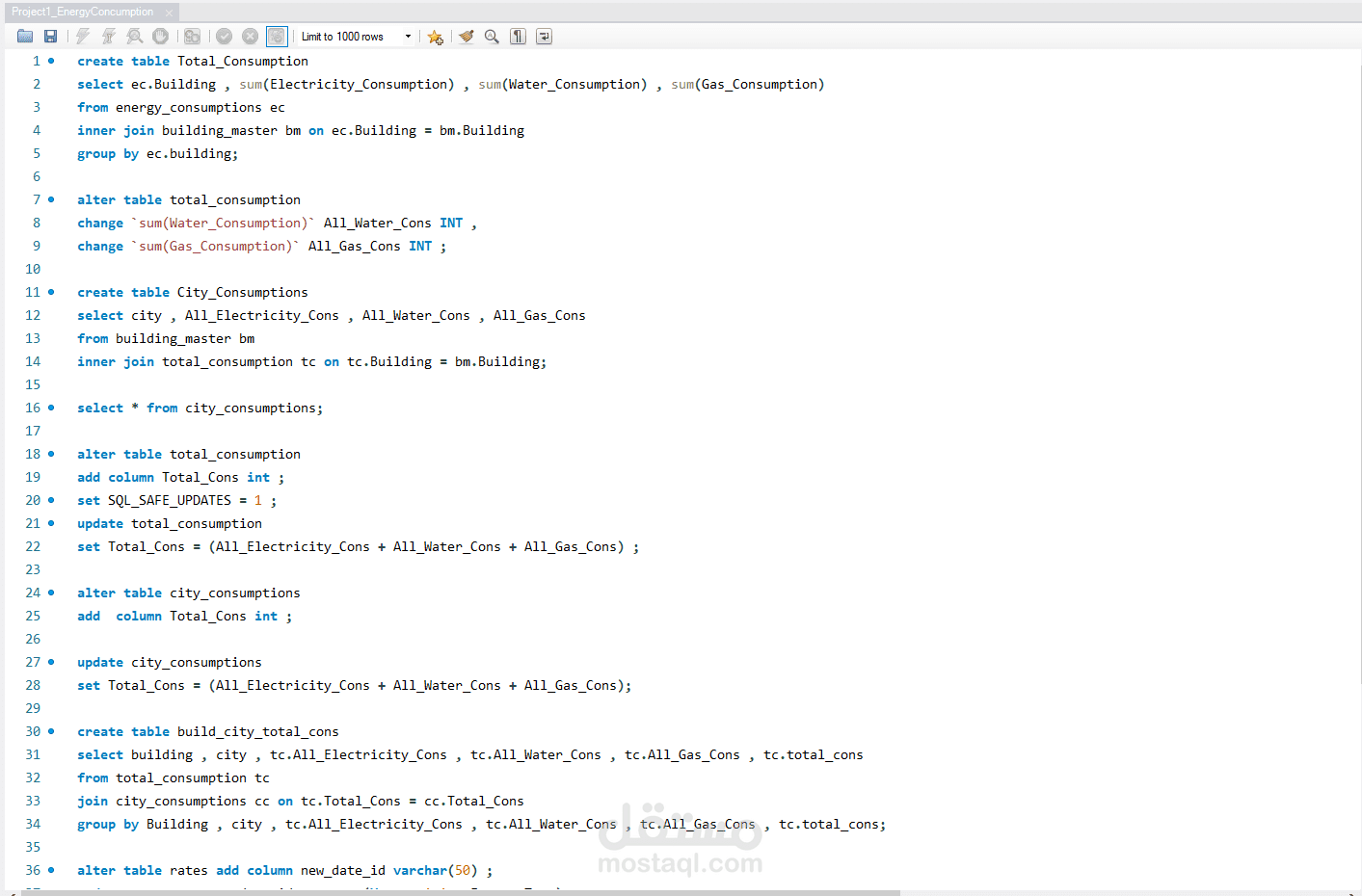Viewport: 1362px width, 896px height.
Task: Click "varchar" on line 36
Action: point(420,870)
